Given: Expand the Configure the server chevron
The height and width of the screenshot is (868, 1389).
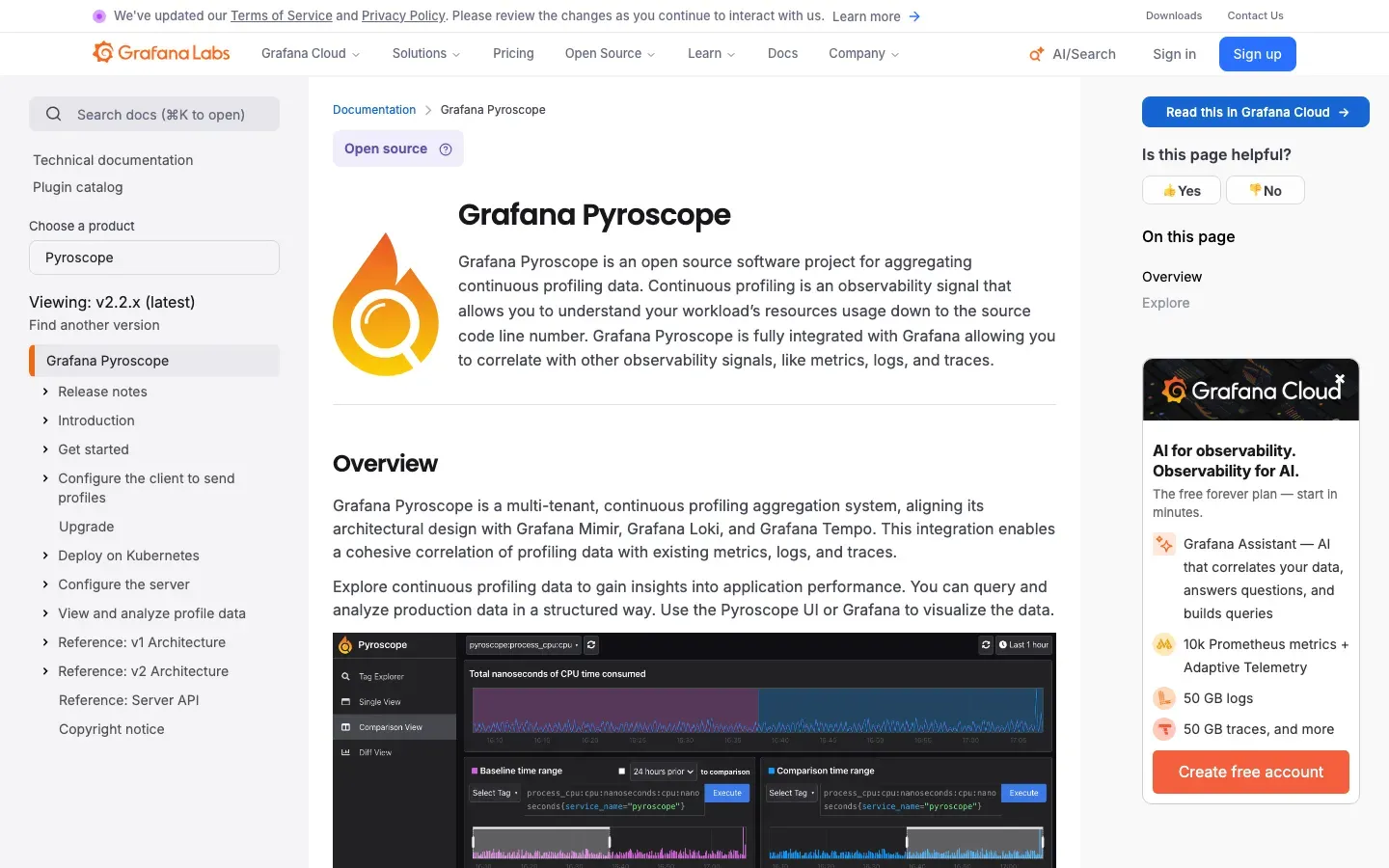Looking at the screenshot, I should [45, 584].
